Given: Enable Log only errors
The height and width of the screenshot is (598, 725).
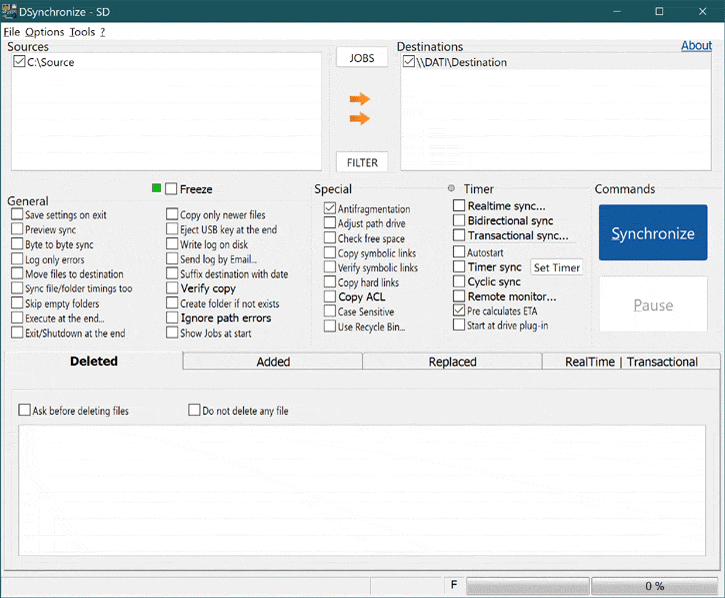Looking at the screenshot, I should 17,259.
